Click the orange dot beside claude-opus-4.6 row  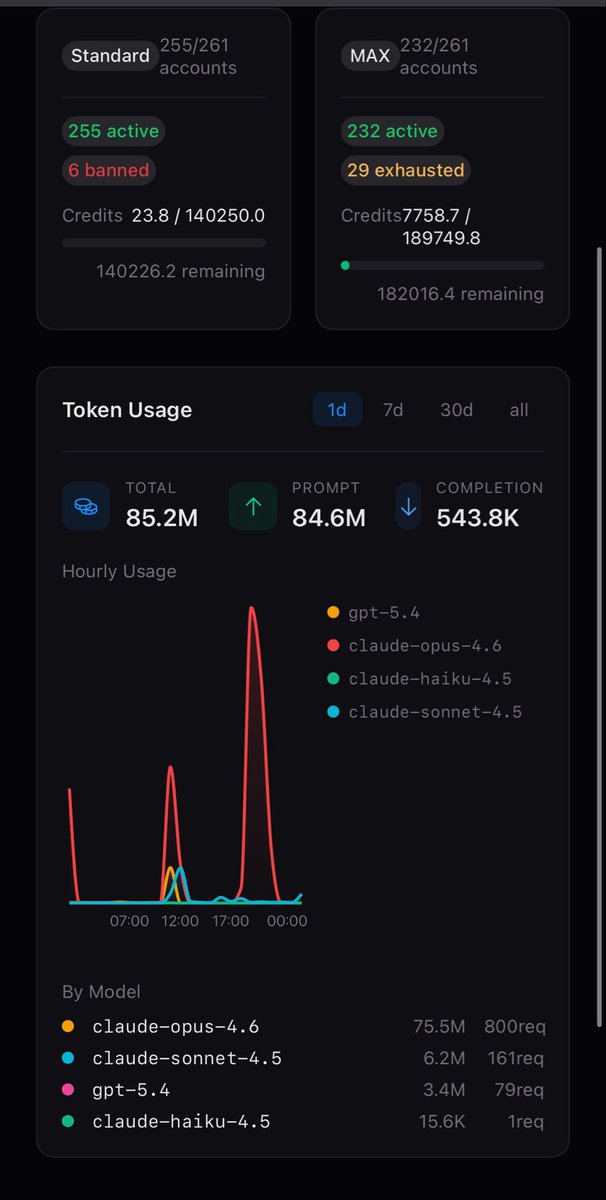(x=68, y=1026)
